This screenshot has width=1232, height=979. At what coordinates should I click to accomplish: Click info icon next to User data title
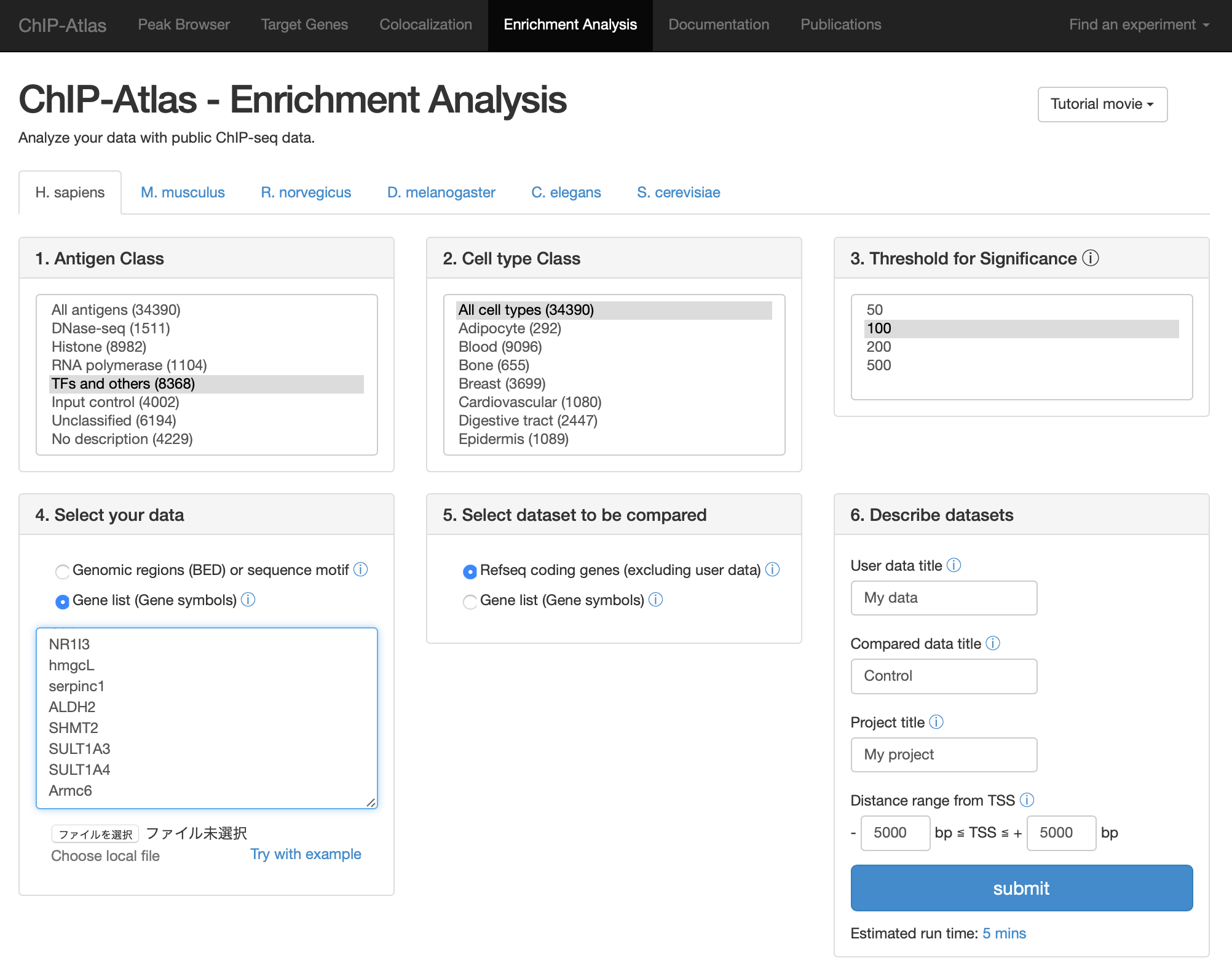pyautogui.click(x=954, y=565)
